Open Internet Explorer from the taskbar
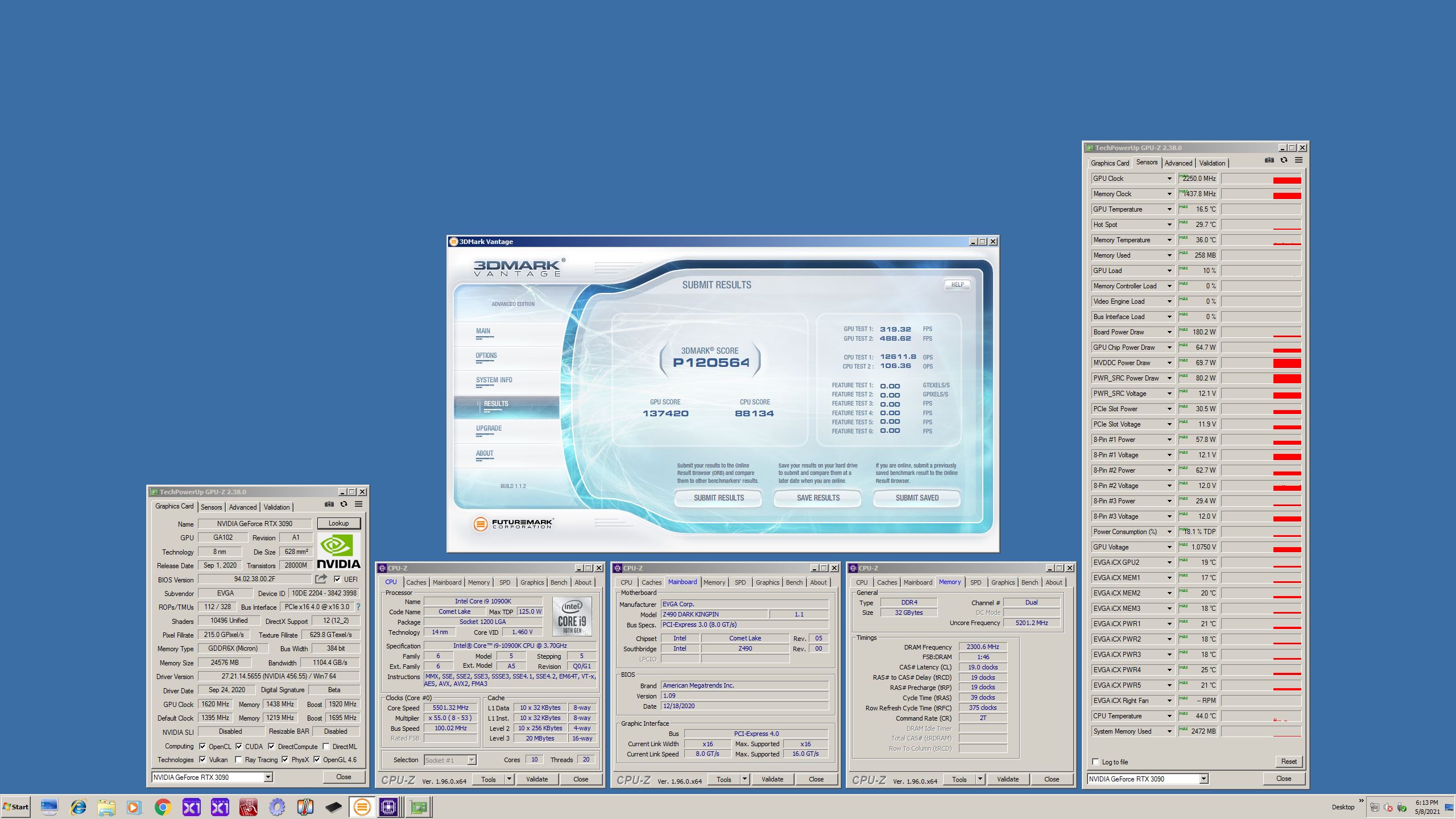The height and width of the screenshot is (819, 1456). coord(78,806)
